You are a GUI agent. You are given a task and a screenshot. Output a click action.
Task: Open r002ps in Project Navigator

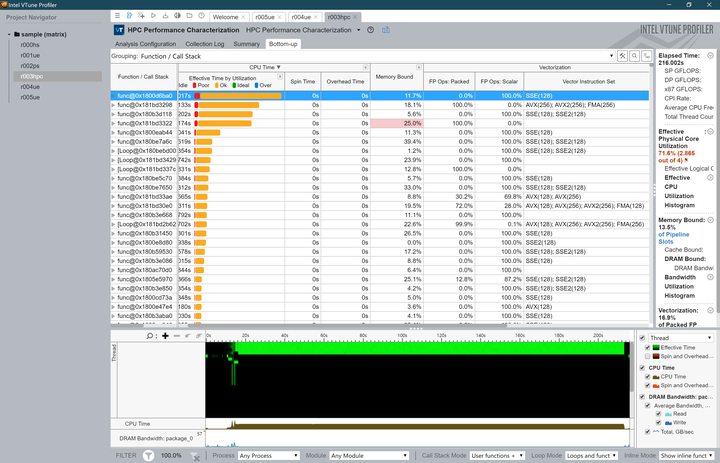pyautogui.click(x=30, y=66)
